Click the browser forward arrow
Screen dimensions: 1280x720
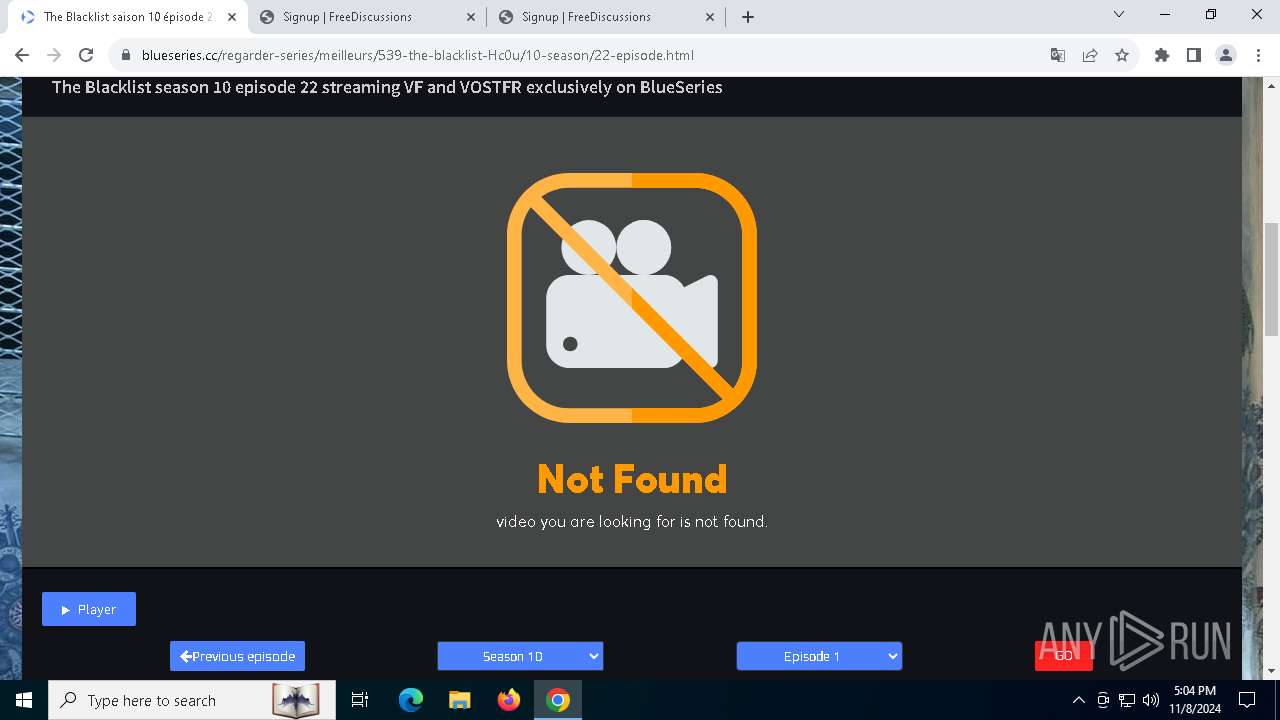pyautogui.click(x=54, y=55)
